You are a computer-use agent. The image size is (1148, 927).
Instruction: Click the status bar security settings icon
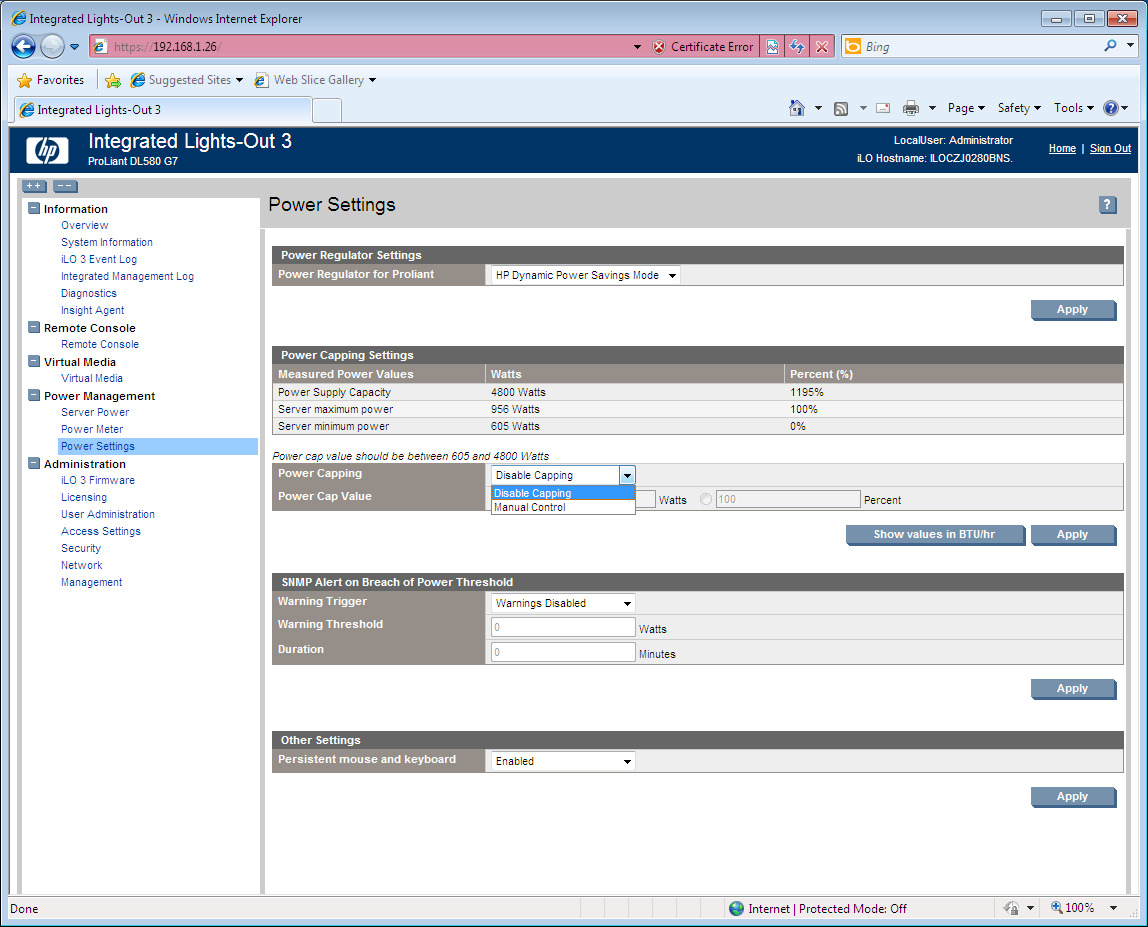(1011, 908)
